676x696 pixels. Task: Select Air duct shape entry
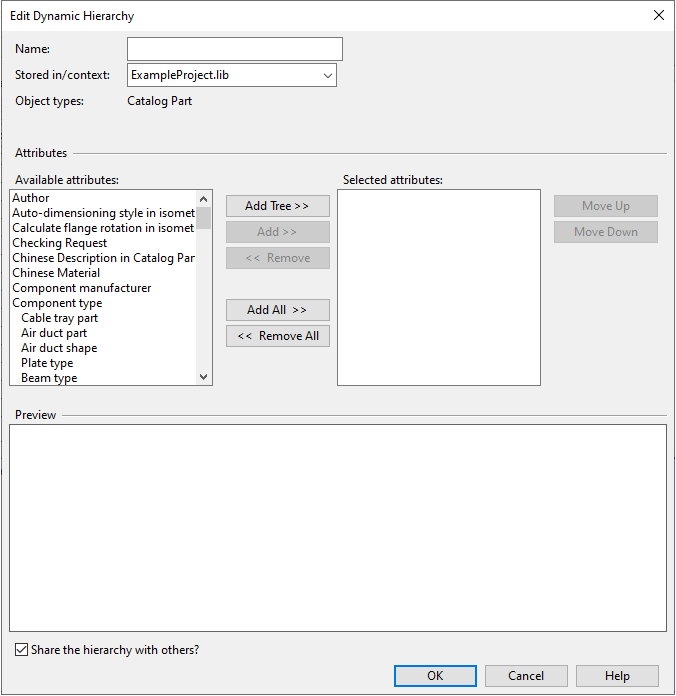59,348
